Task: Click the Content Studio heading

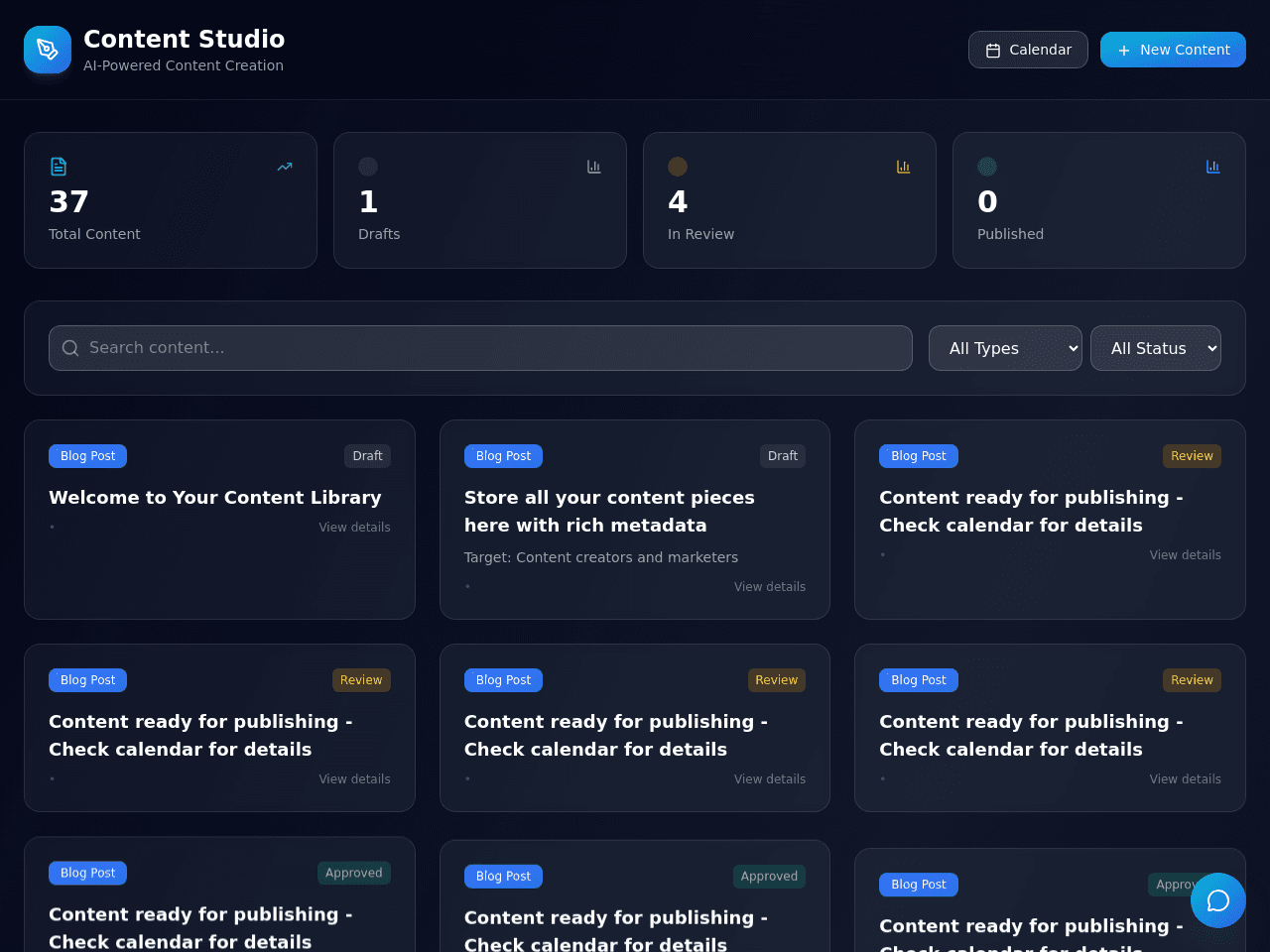Action: click(x=185, y=39)
